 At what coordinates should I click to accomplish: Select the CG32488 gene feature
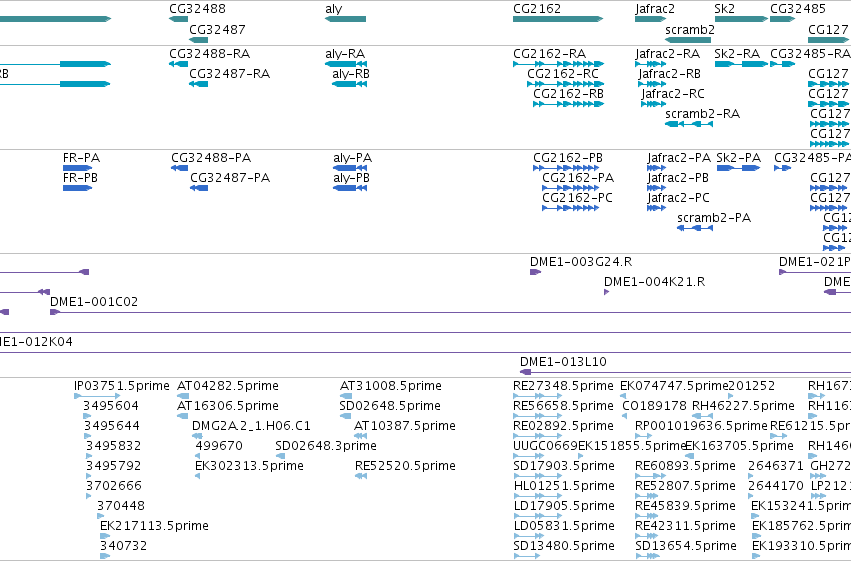pyautogui.click(x=179, y=19)
